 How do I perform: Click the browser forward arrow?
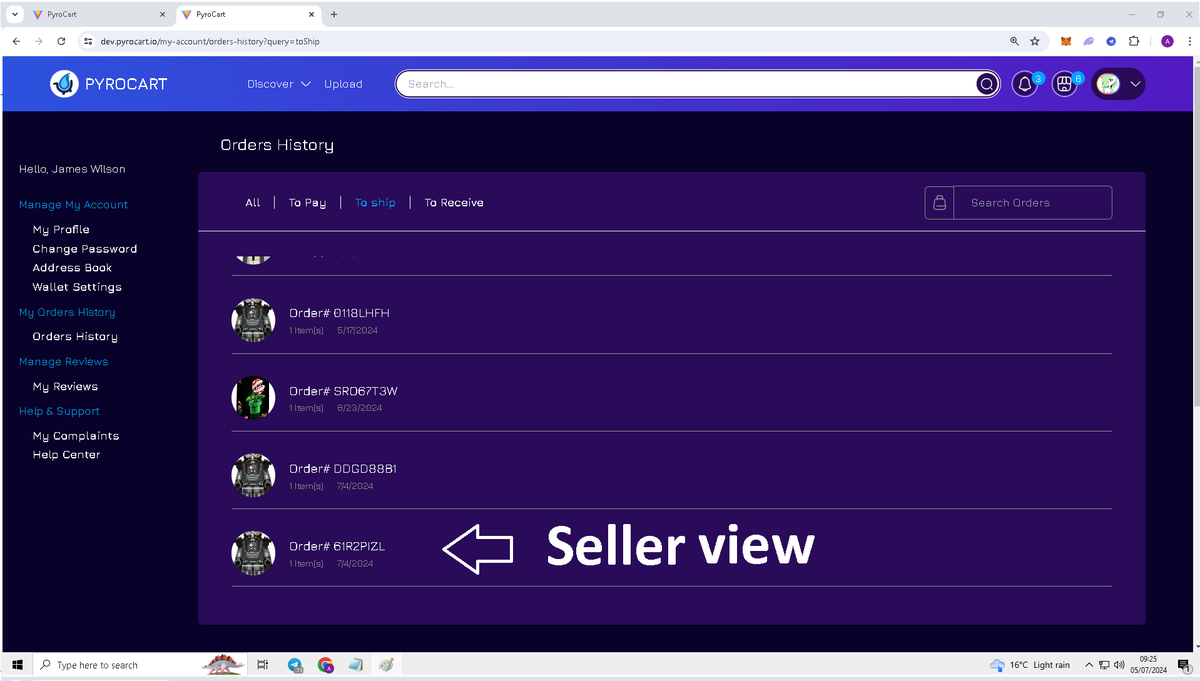pyautogui.click(x=39, y=41)
